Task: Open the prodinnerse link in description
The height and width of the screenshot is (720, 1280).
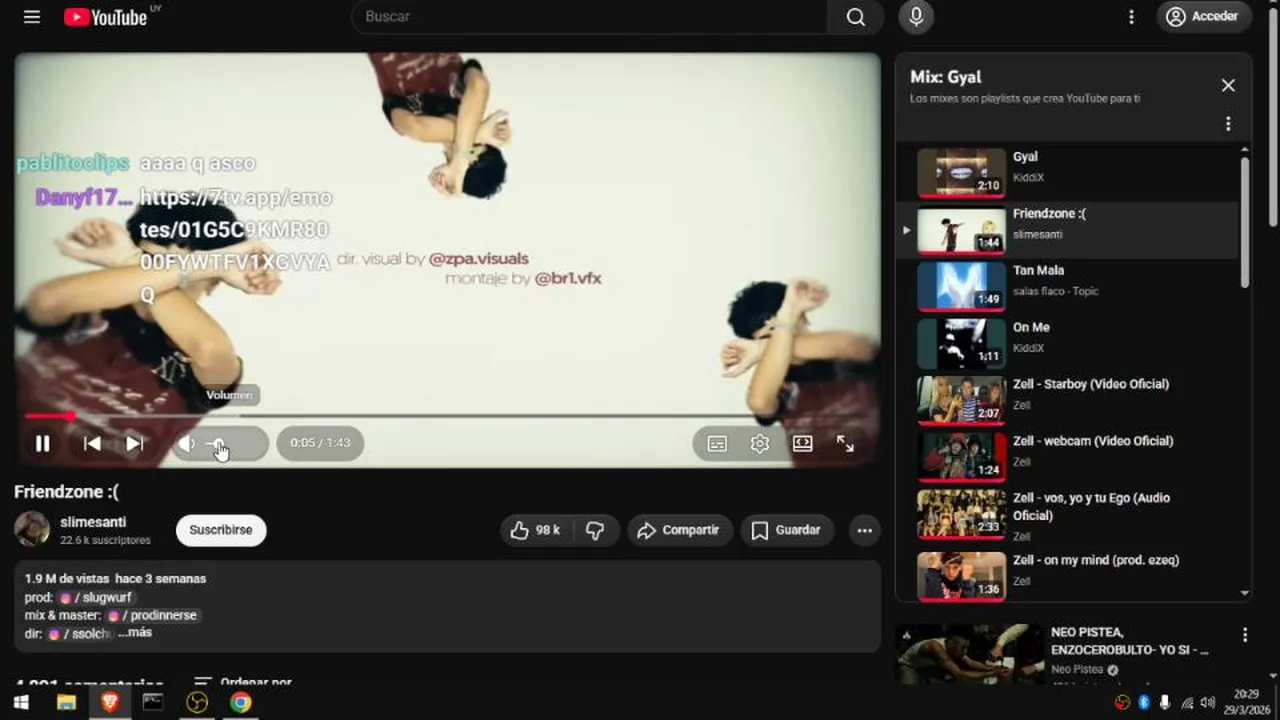Action: 154,616
